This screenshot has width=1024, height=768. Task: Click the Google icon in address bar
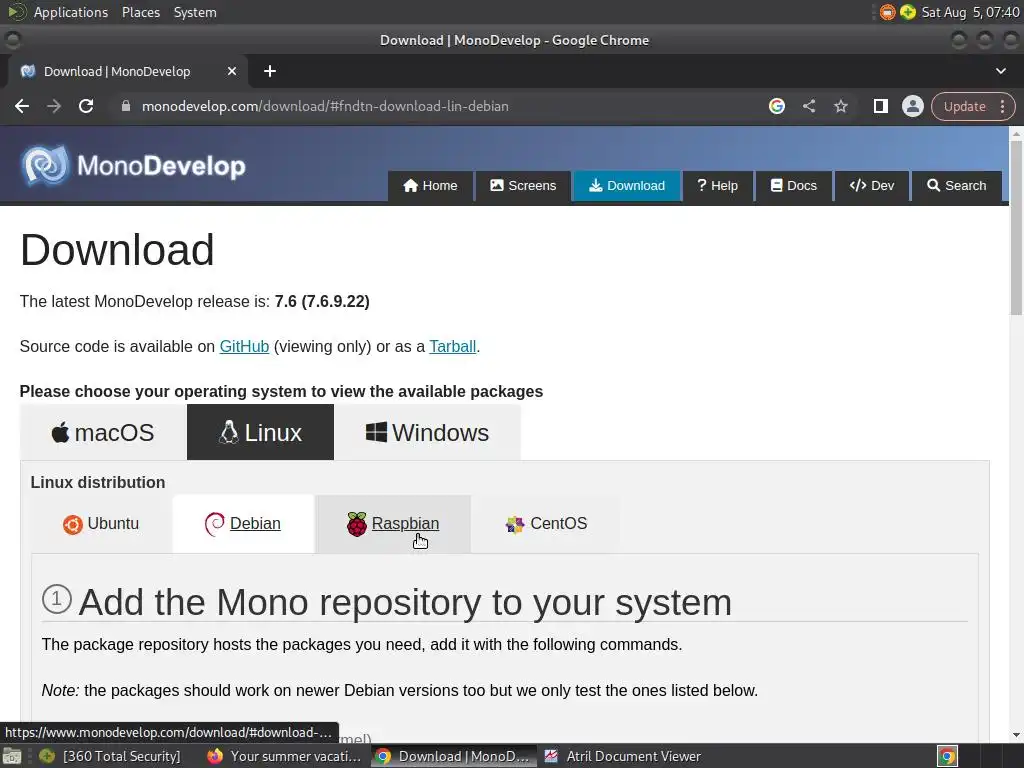click(x=776, y=106)
